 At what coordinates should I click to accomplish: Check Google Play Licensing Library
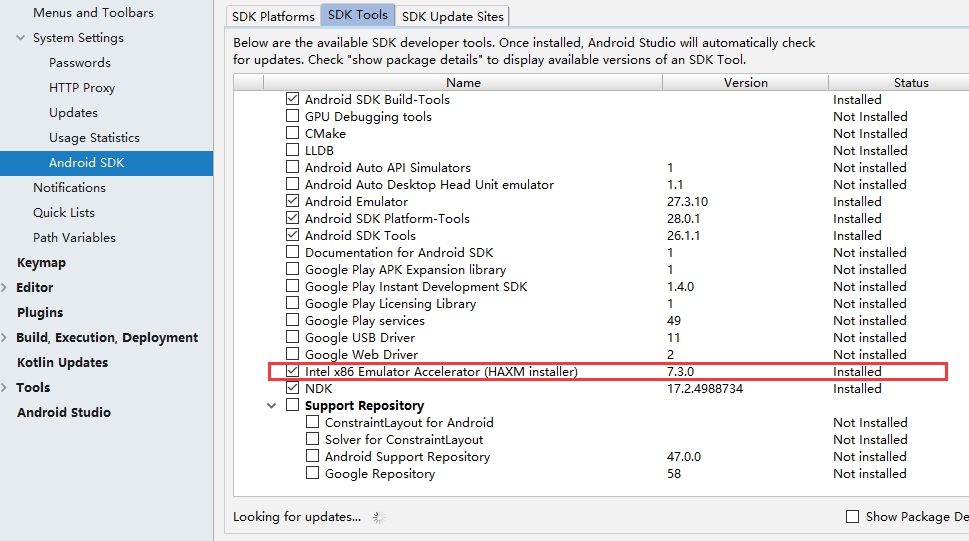pyautogui.click(x=292, y=303)
